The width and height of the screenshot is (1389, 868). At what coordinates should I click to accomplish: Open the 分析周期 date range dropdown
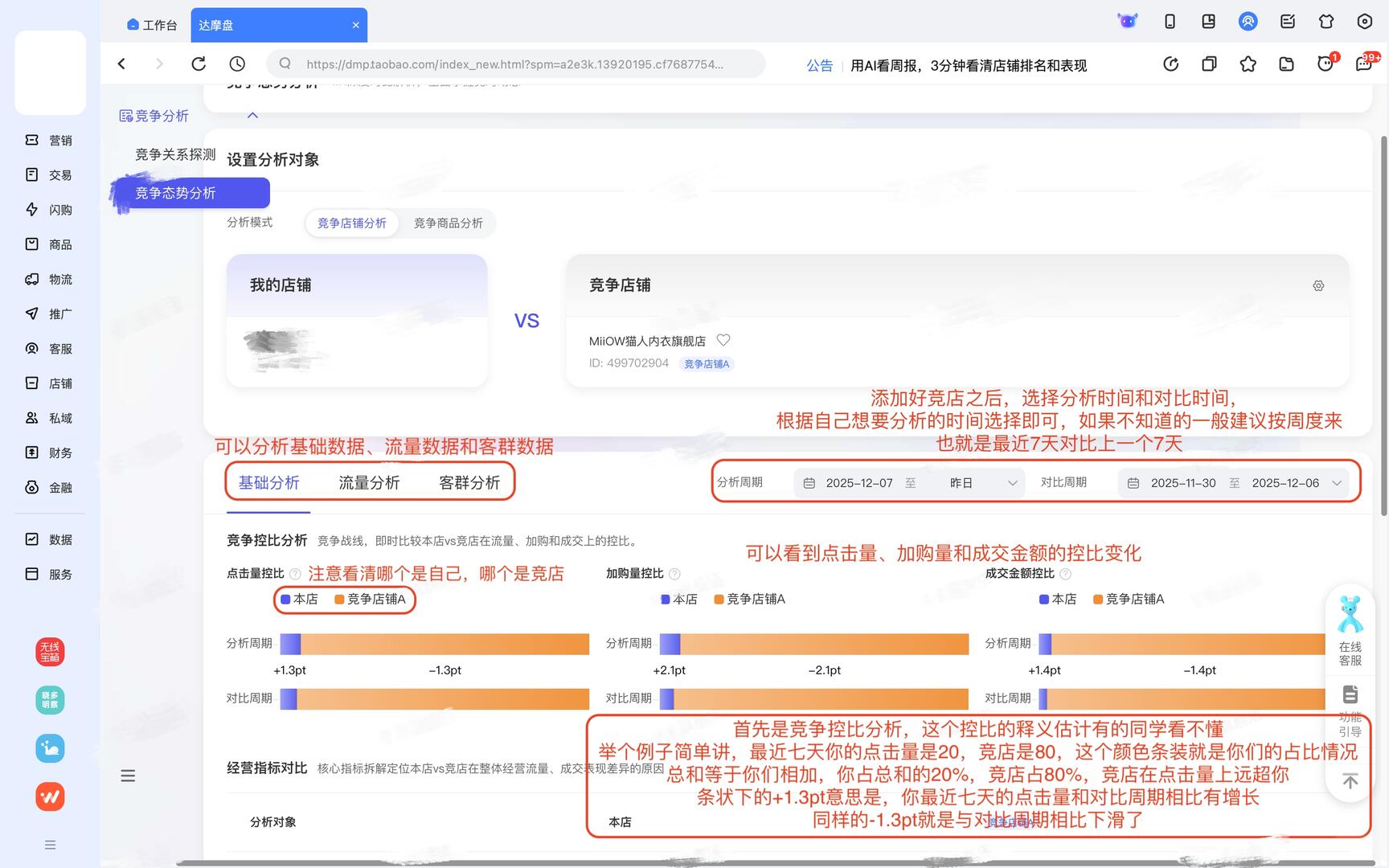click(908, 483)
